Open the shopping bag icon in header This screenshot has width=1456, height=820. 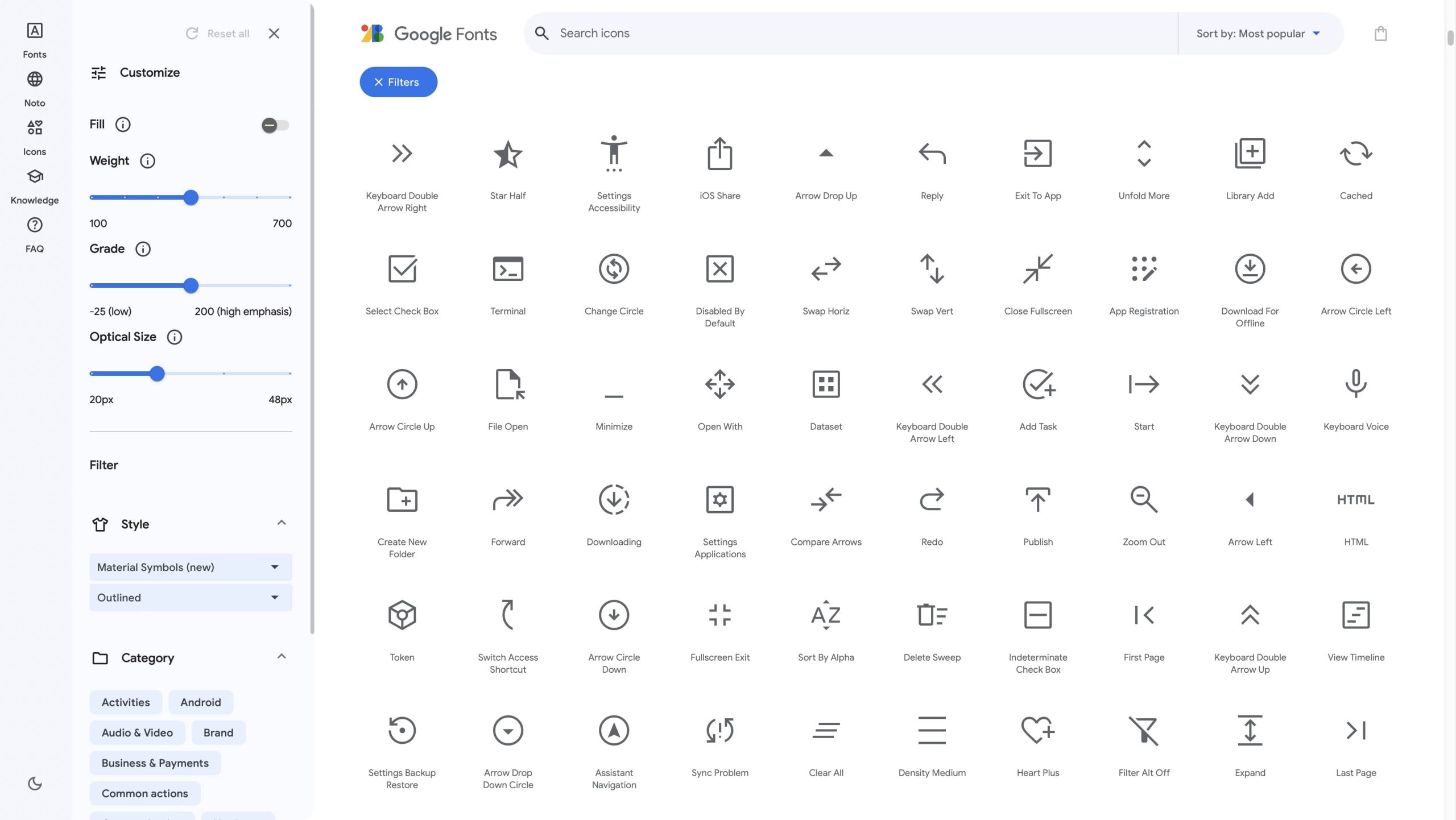tap(1380, 34)
